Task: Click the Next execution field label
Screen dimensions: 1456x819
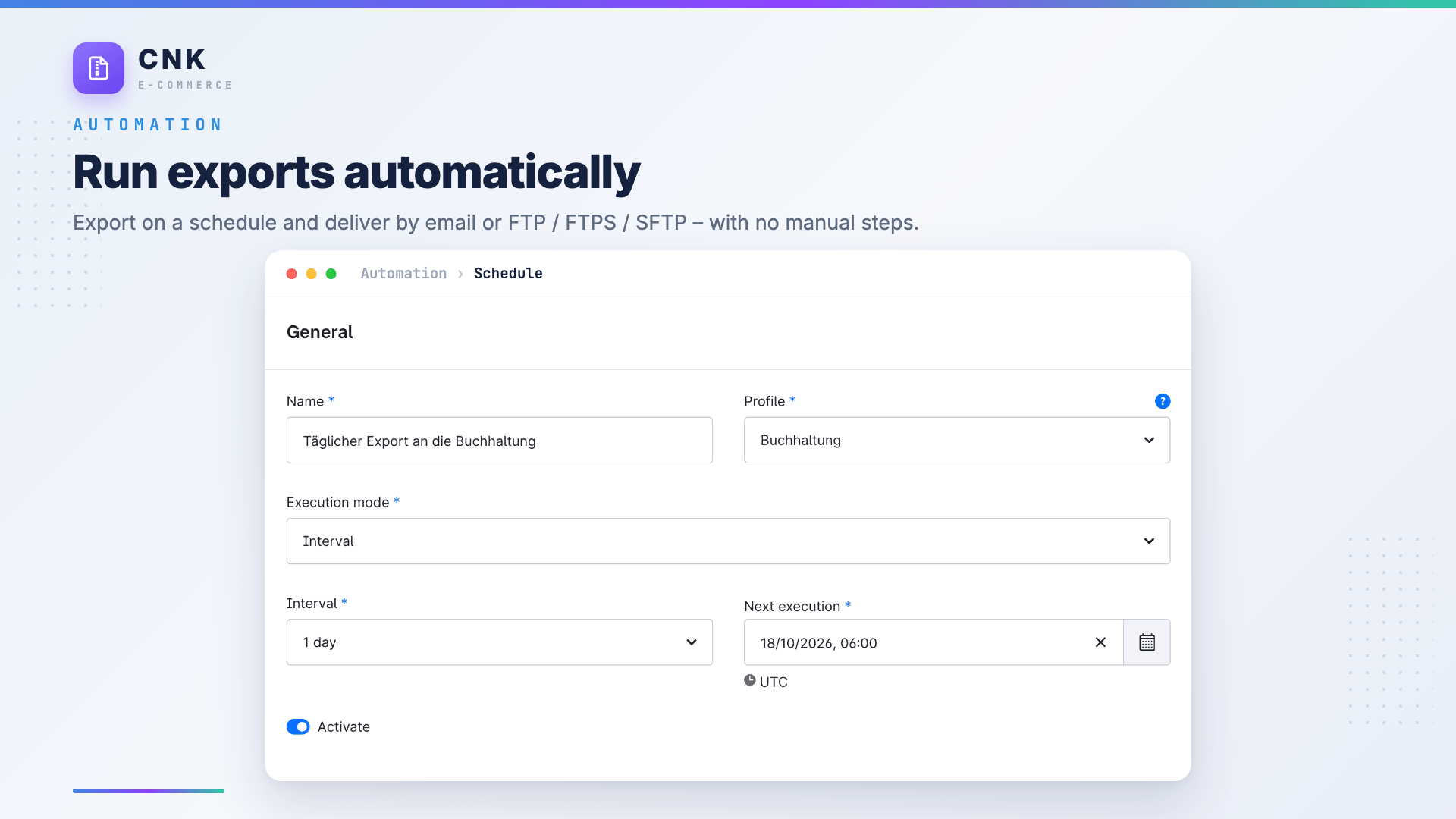Action: pyautogui.click(x=792, y=606)
